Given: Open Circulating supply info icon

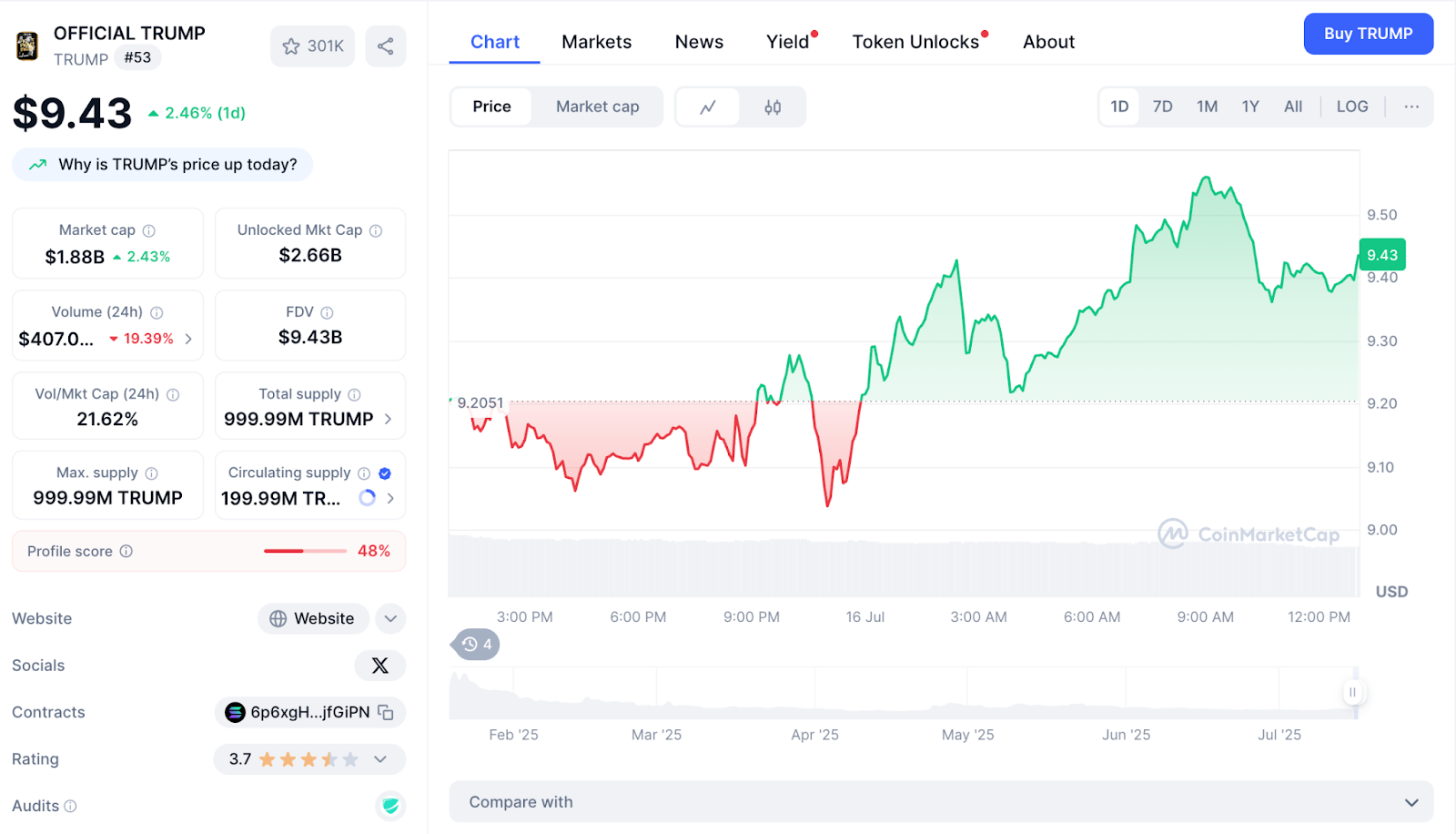Looking at the screenshot, I should [x=364, y=473].
